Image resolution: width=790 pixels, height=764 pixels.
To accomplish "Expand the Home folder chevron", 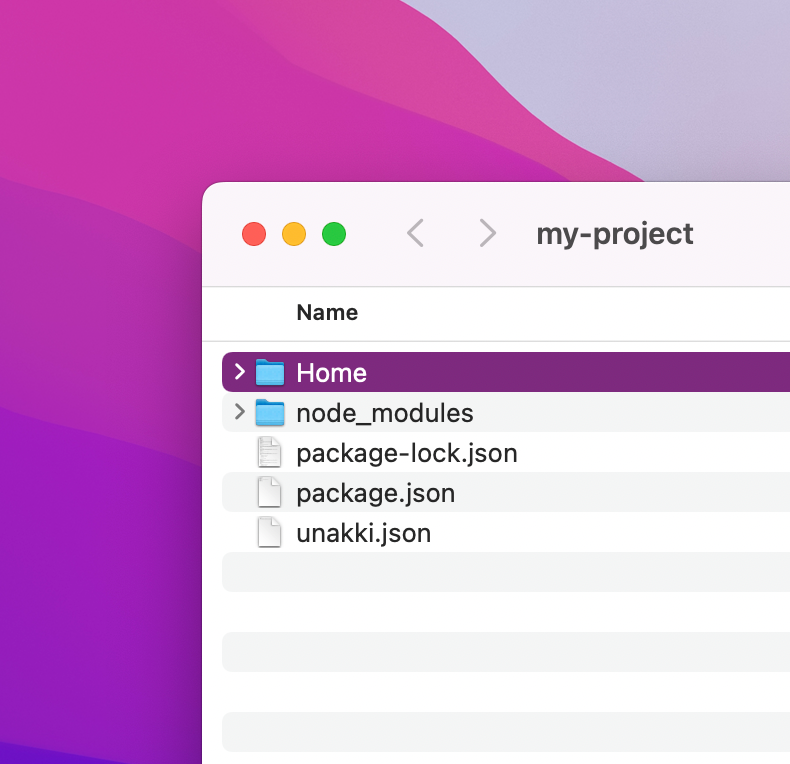I will click(240, 372).
